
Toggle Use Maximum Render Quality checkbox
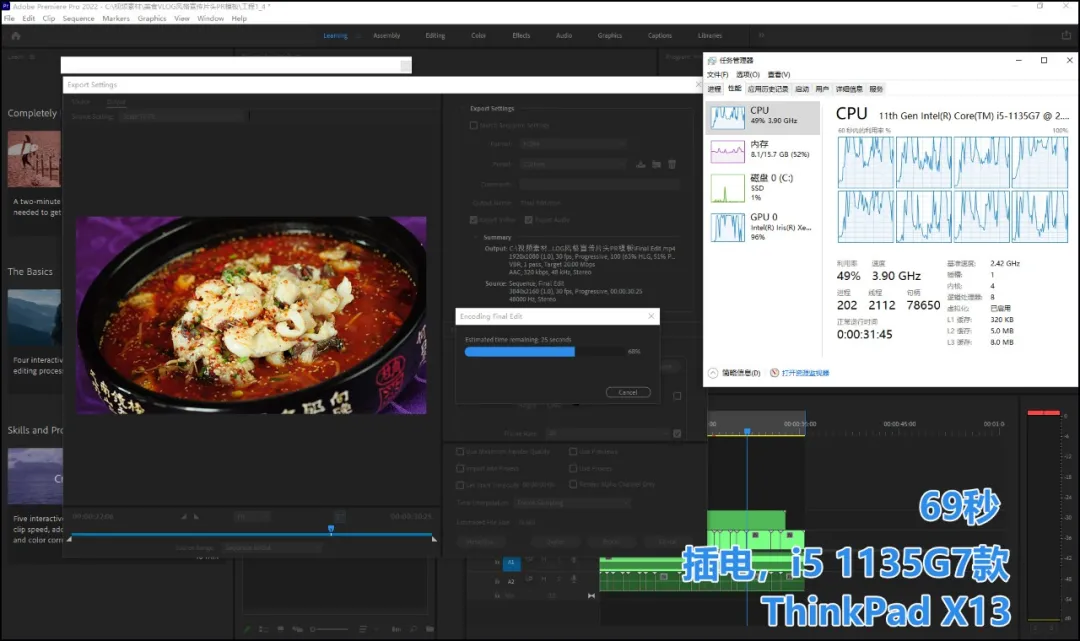pyautogui.click(x=460, y=452)
